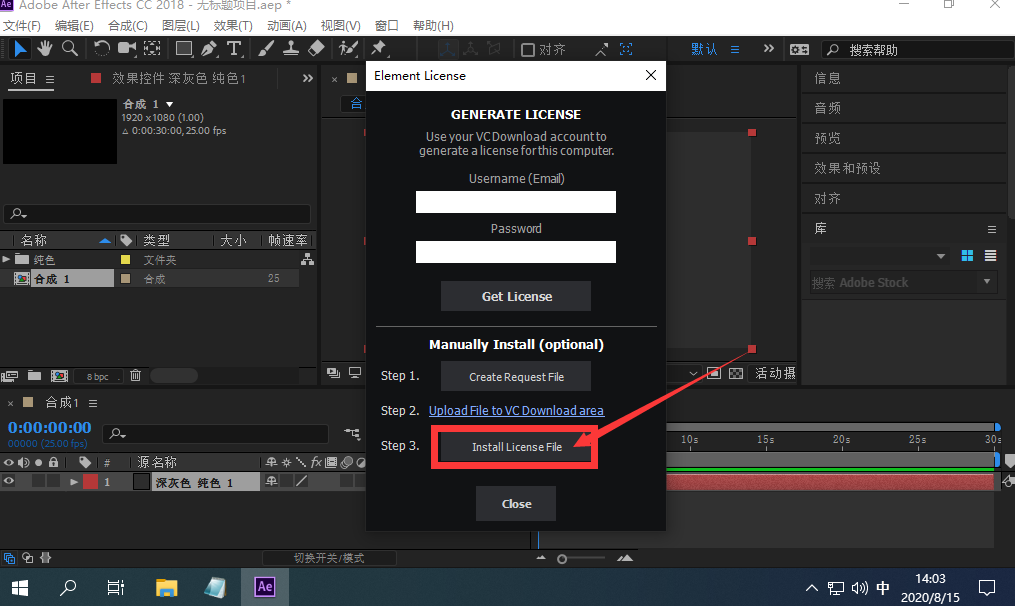Show more workspaces with the double chevron
The image size is (1015, 606).
(768, 49)
